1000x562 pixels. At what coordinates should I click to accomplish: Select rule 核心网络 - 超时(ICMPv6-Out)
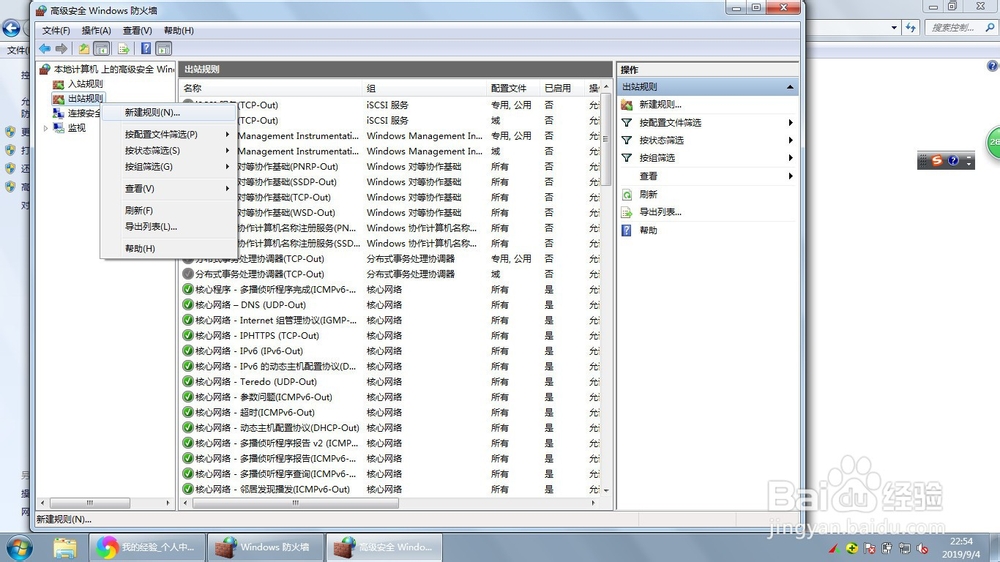tap(254, 413)
